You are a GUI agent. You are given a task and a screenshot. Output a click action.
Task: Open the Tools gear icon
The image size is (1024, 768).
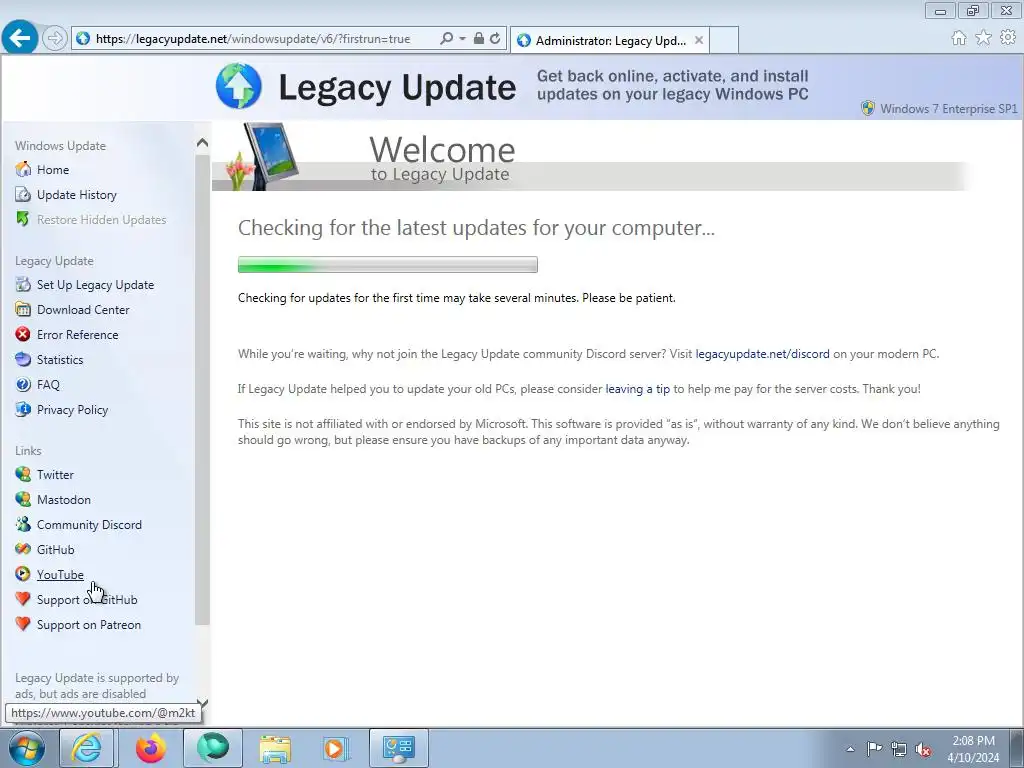[1008, 39]
